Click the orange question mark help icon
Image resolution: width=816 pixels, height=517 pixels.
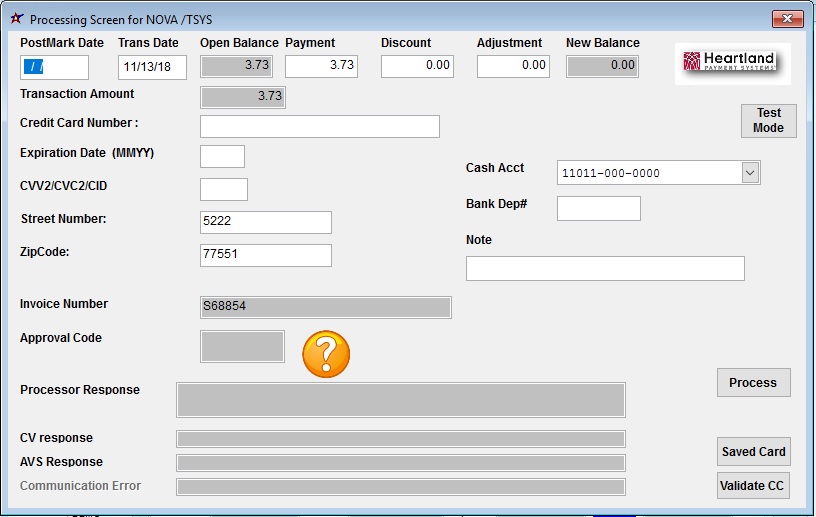tap(326, 354)
